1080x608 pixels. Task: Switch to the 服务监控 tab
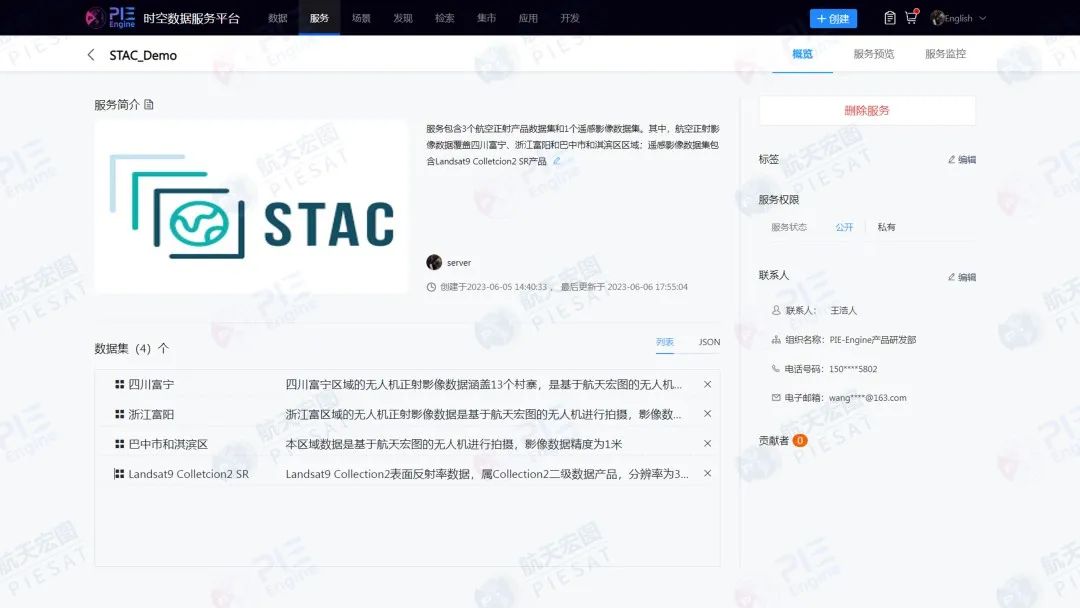[x=945, y=54]
